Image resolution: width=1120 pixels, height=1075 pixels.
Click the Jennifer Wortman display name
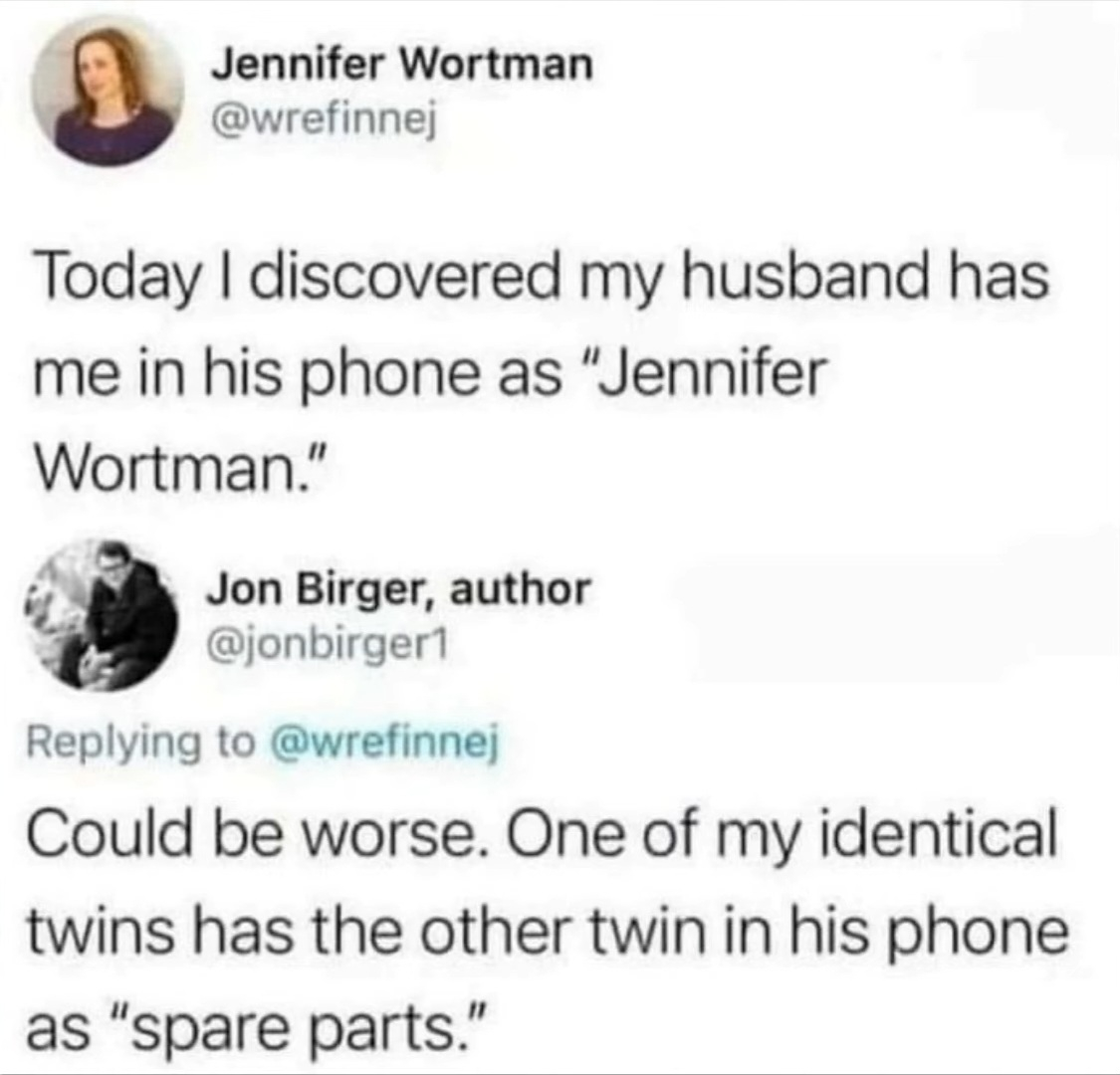[x=401, y=65]
